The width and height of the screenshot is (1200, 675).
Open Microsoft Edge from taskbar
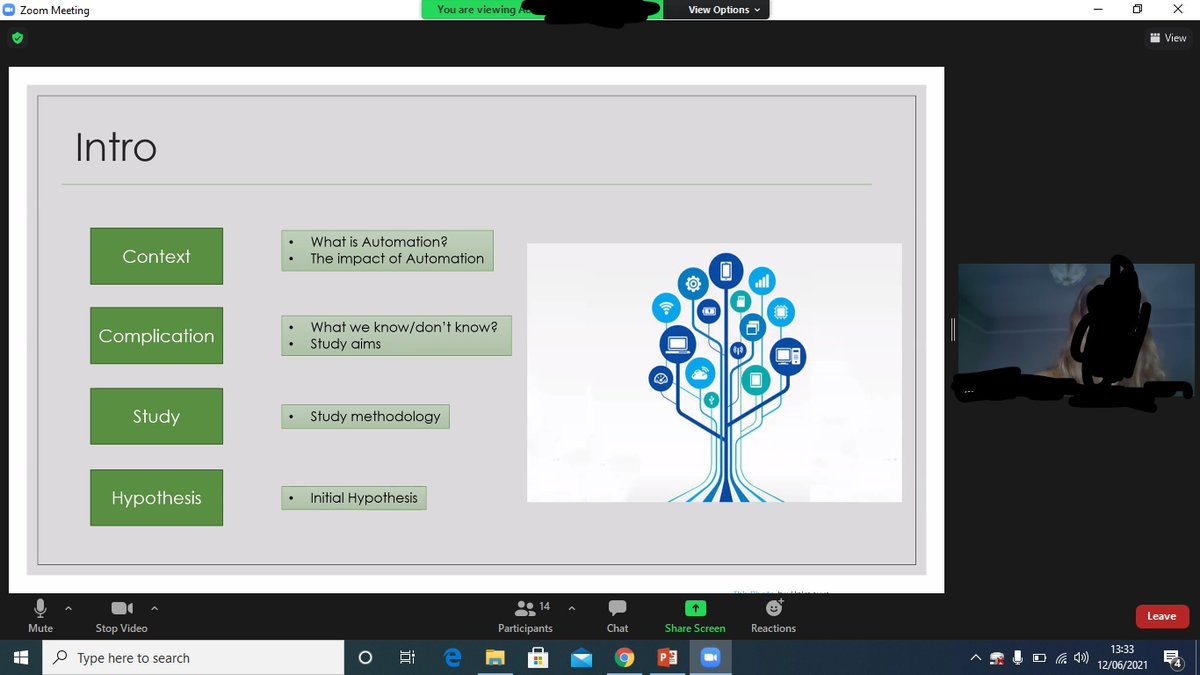(x=452, y=658)
